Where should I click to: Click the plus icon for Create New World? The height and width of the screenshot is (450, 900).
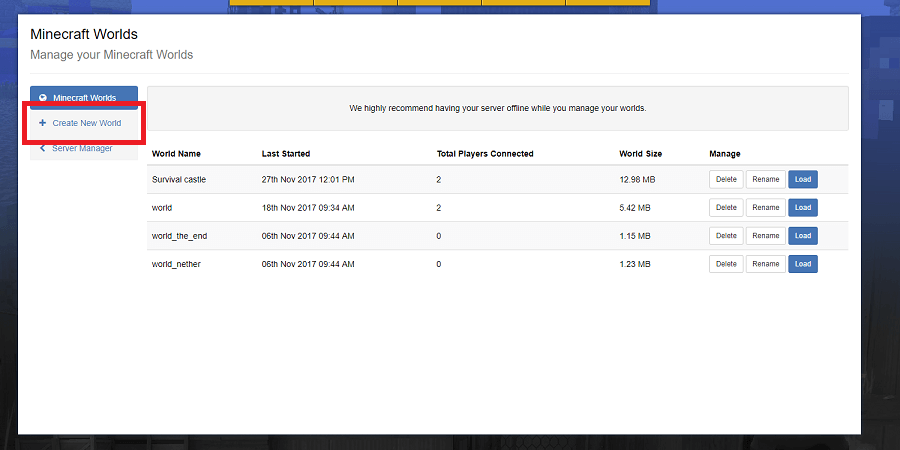tap(42, 123)
